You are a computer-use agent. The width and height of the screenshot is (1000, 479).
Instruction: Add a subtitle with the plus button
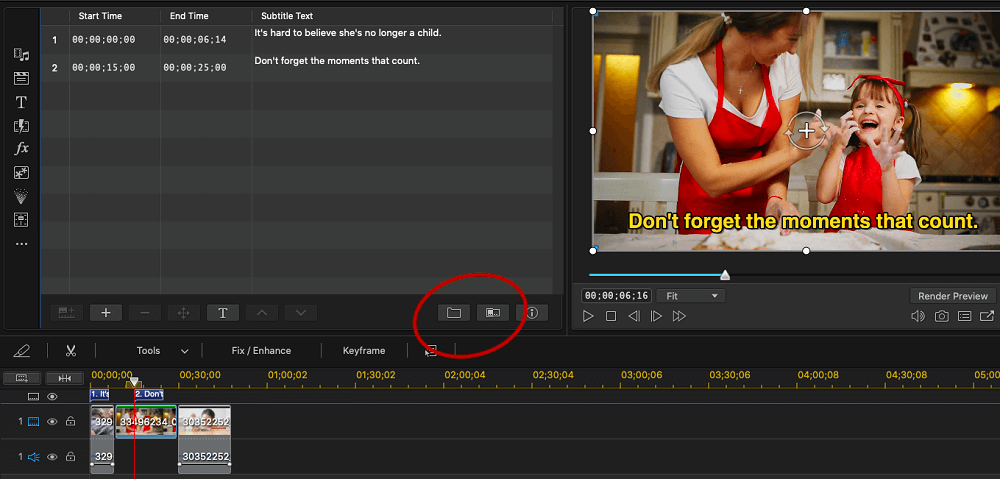106,313
